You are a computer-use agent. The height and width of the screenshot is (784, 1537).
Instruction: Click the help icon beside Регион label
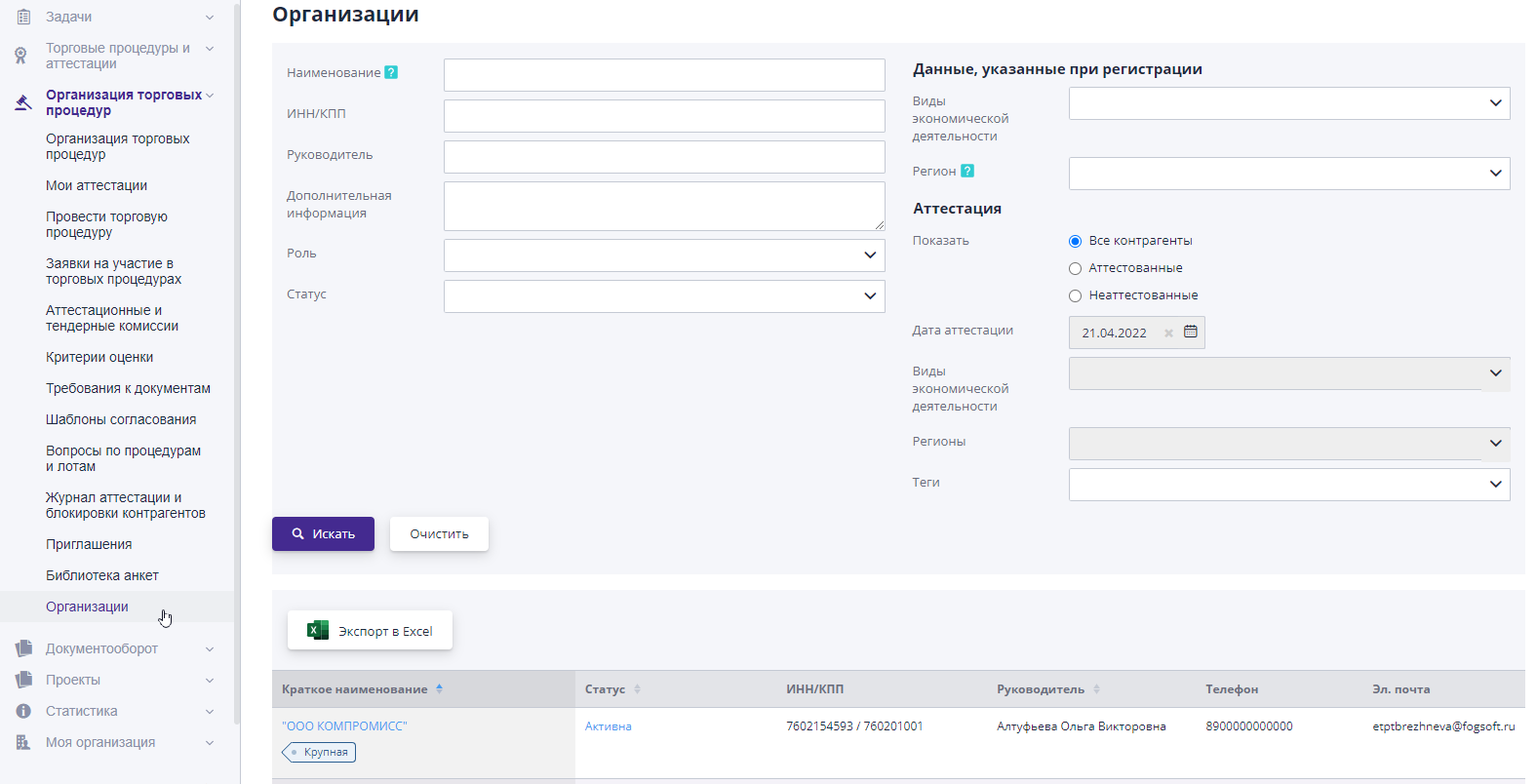point(967,171)
